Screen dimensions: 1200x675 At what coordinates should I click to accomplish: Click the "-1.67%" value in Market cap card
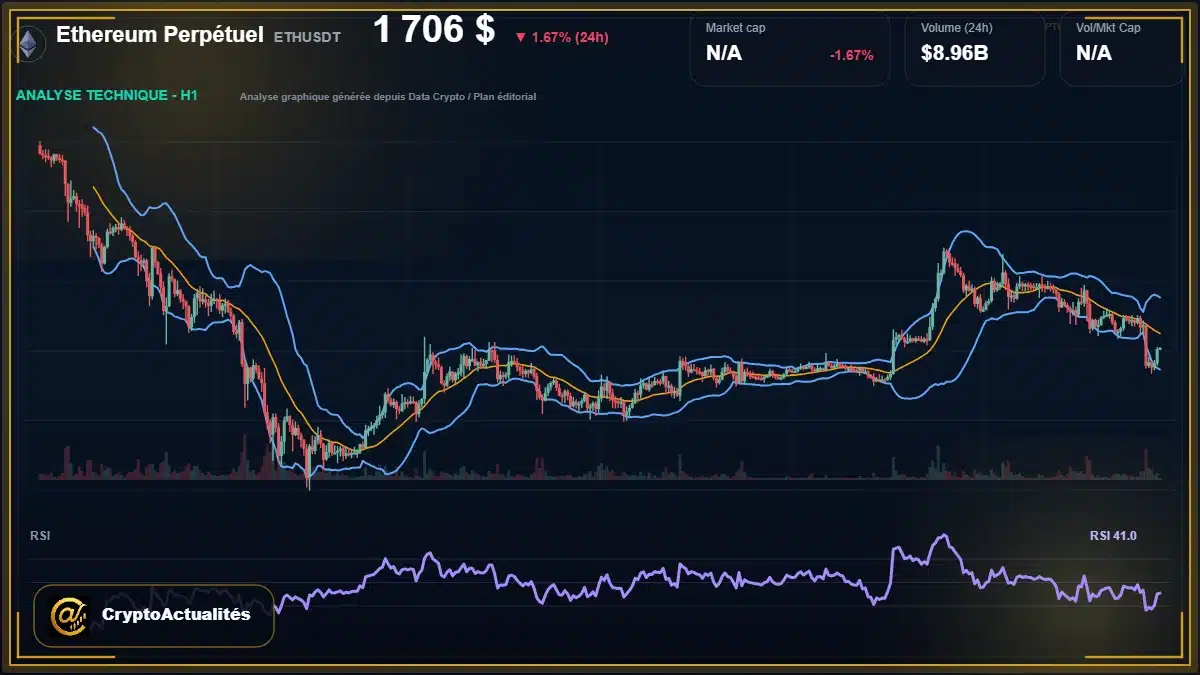(852, 55)
